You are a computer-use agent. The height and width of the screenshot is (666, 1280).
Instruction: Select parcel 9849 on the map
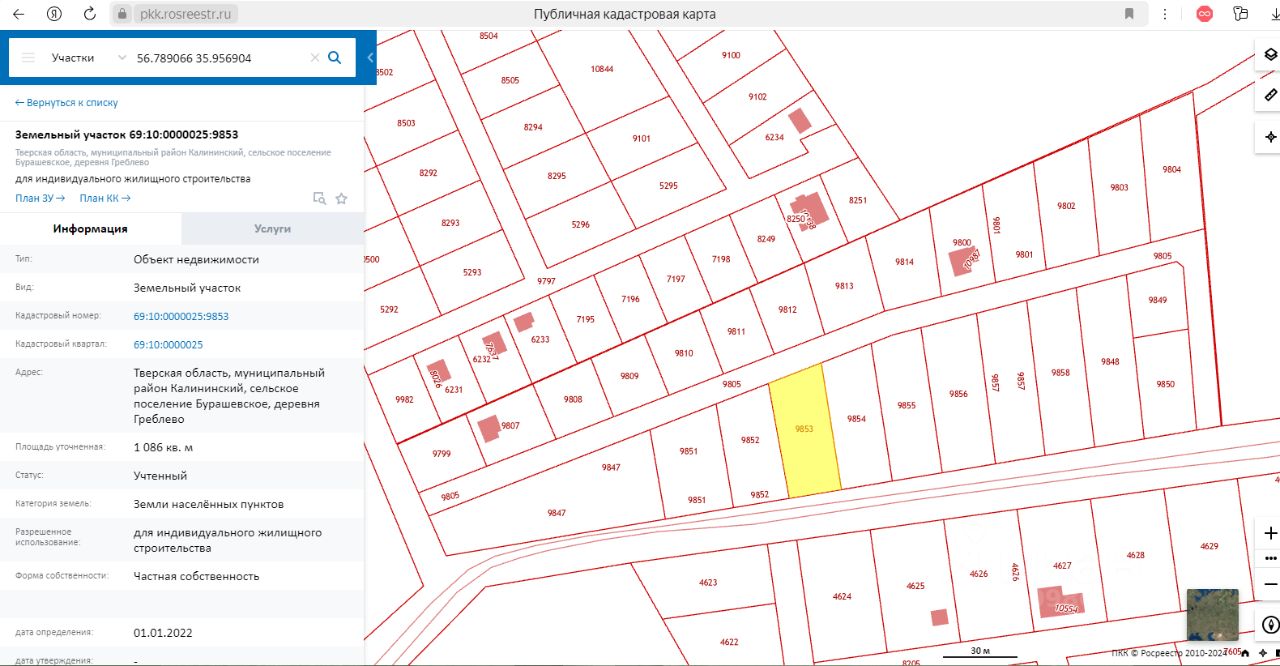point(1157,300)
